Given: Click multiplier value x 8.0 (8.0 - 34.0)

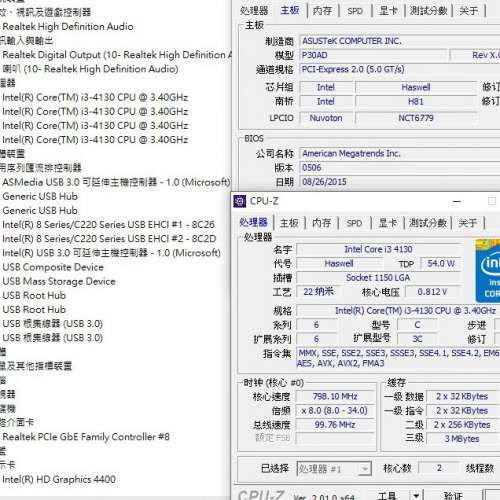Looking at the screenshot, I should click(335, 410).
